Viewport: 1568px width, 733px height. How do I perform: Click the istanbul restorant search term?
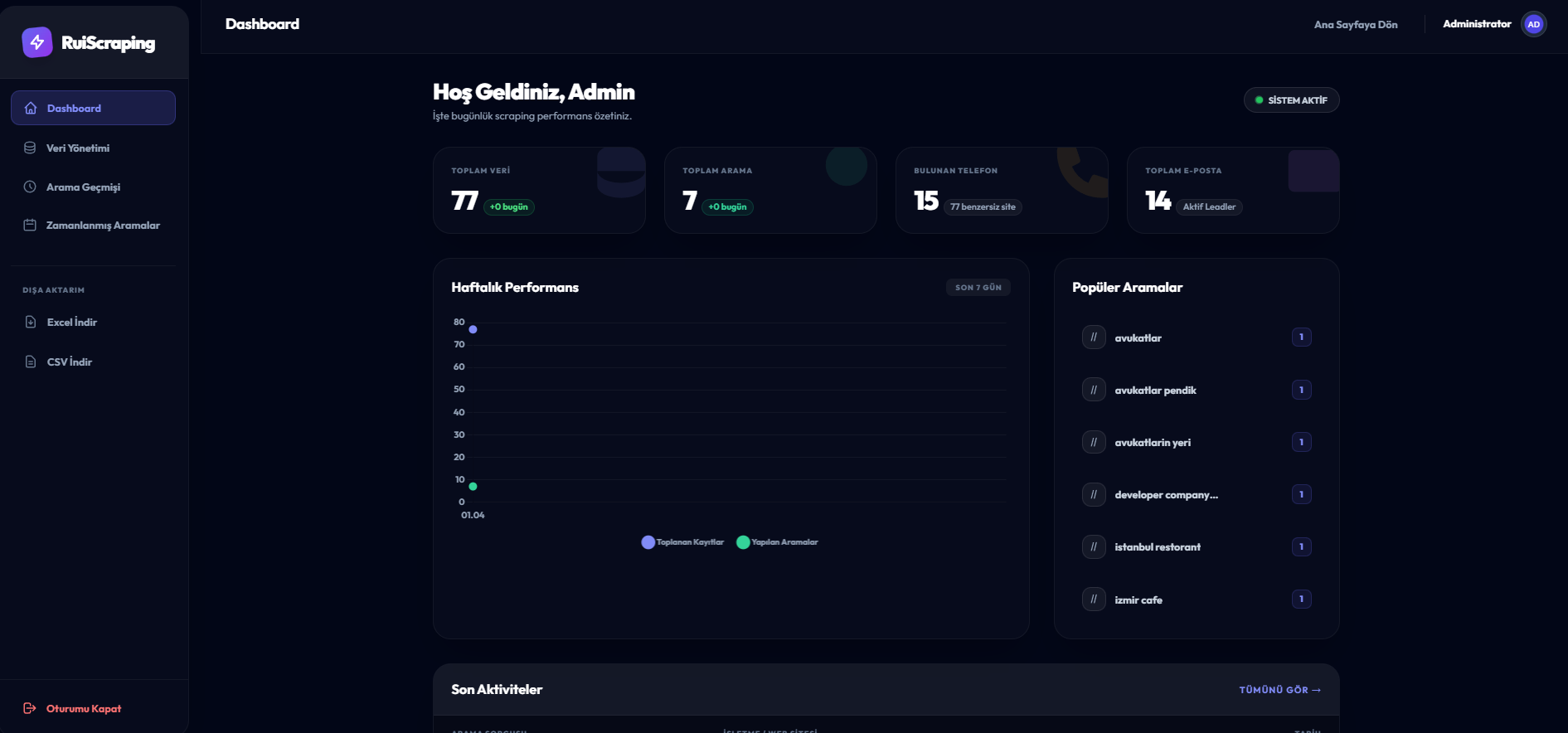(x=1158, y=547)
